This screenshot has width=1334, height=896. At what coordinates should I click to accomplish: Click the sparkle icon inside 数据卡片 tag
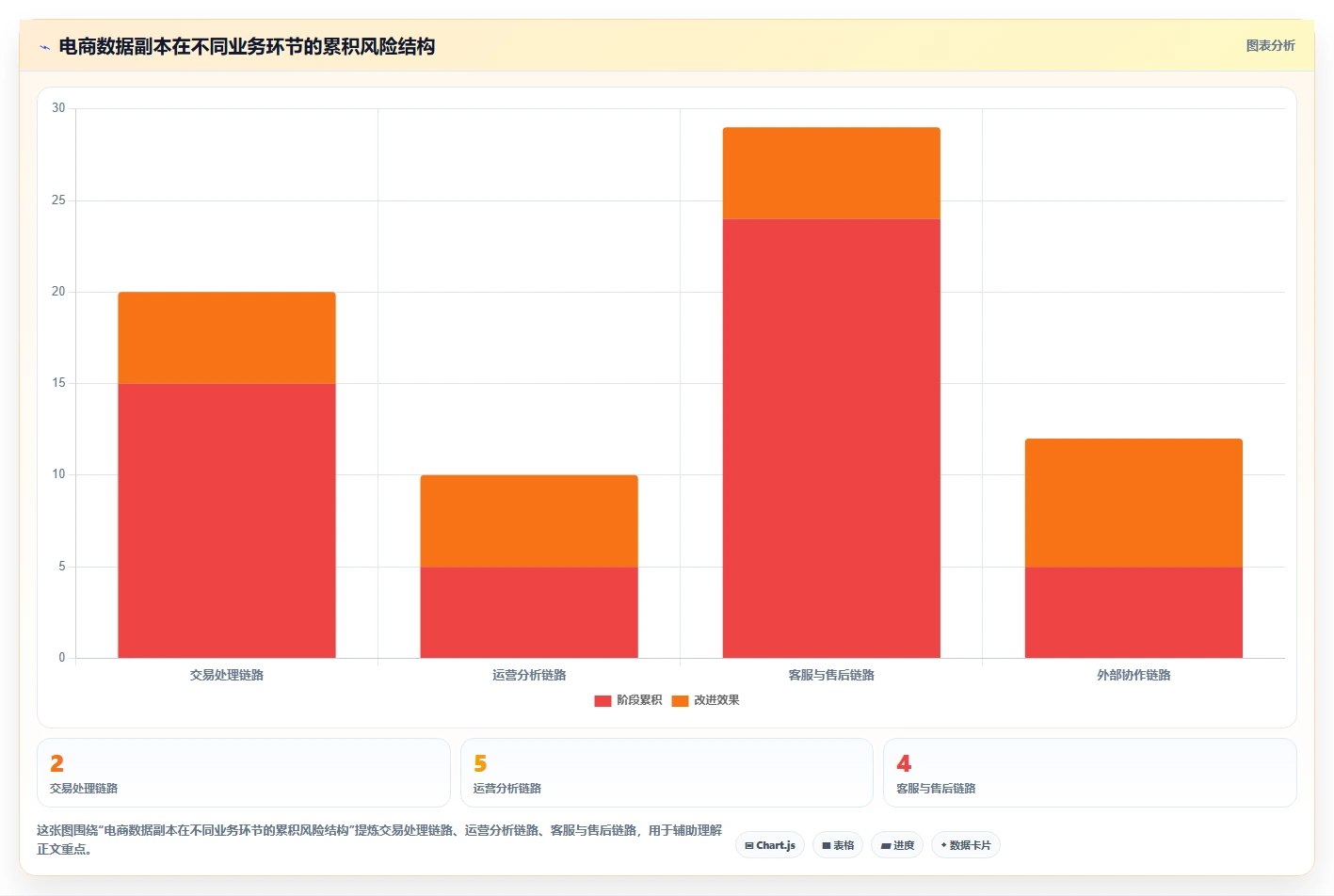coord(943,845)
